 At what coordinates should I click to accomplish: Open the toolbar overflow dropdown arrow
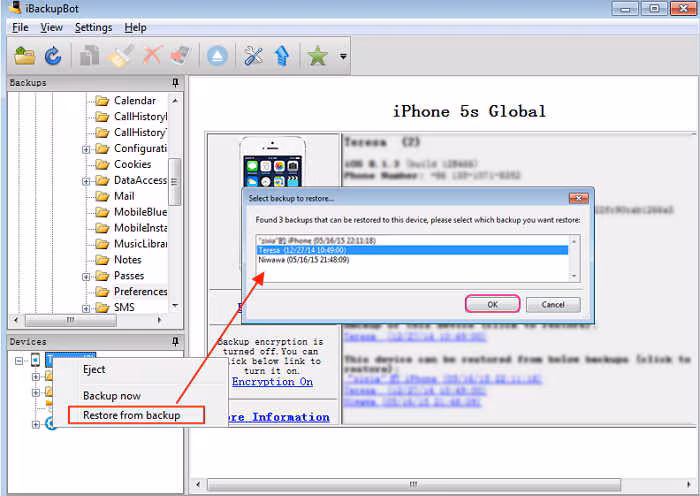343,56
